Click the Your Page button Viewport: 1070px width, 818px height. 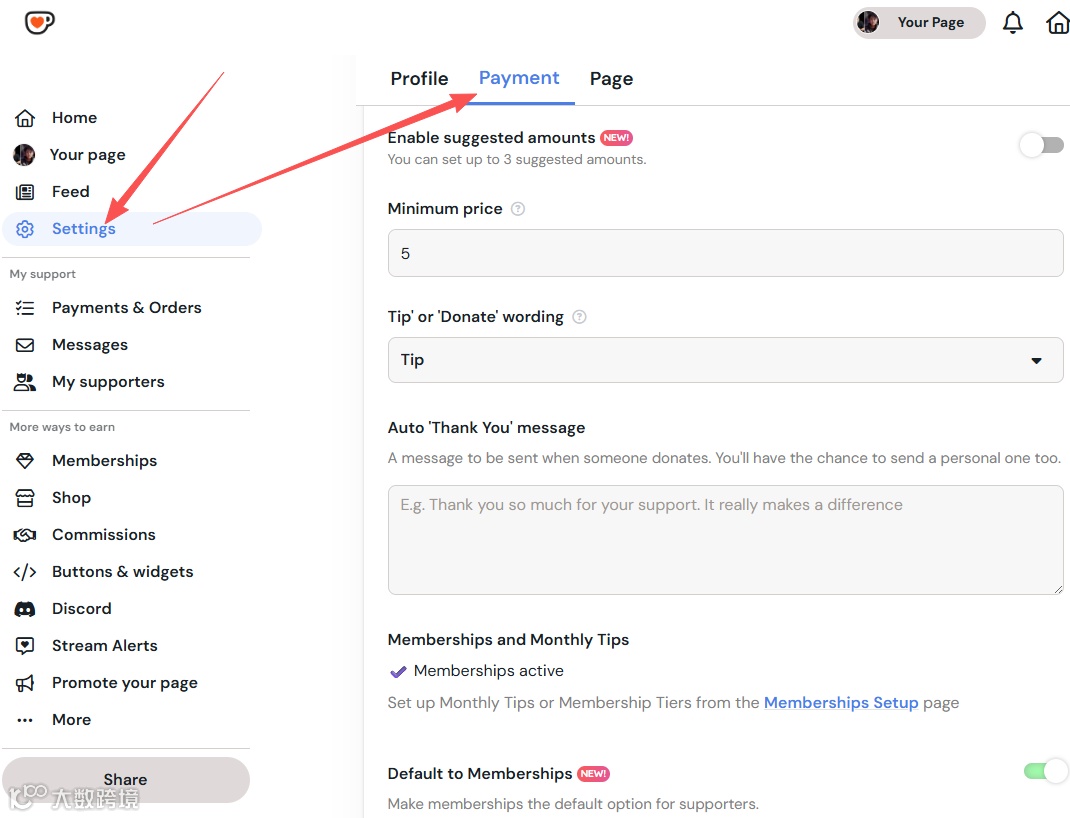click(918, 23)
